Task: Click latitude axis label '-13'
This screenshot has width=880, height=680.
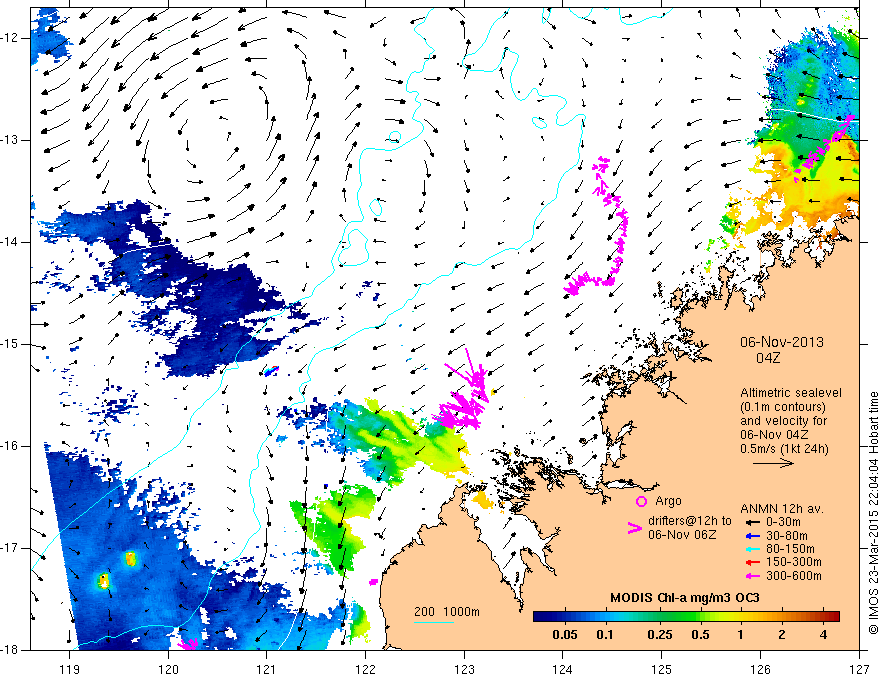Action: pos(10,140)
